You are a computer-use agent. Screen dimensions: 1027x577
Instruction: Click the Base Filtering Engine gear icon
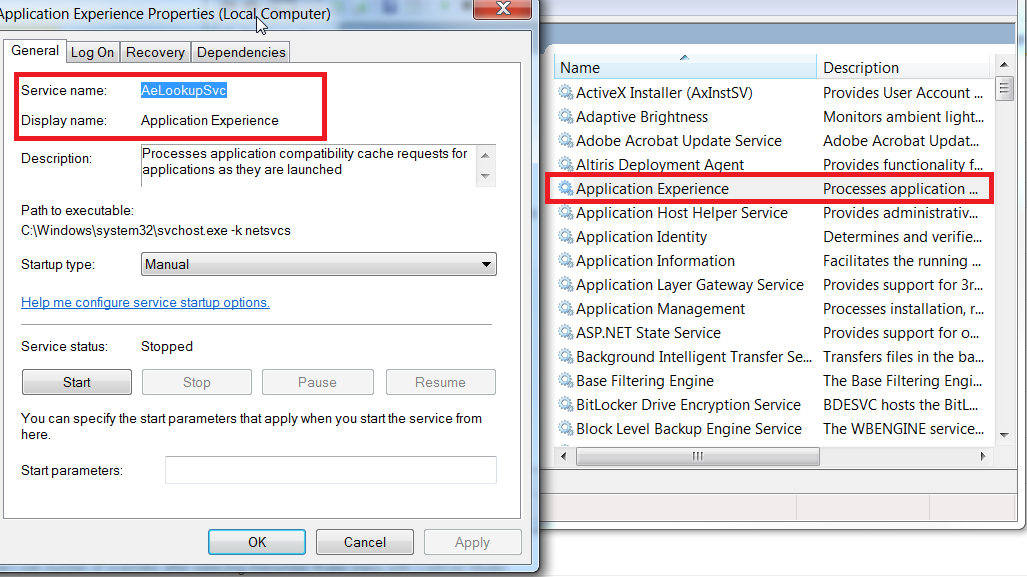click(x=565, y=381)
